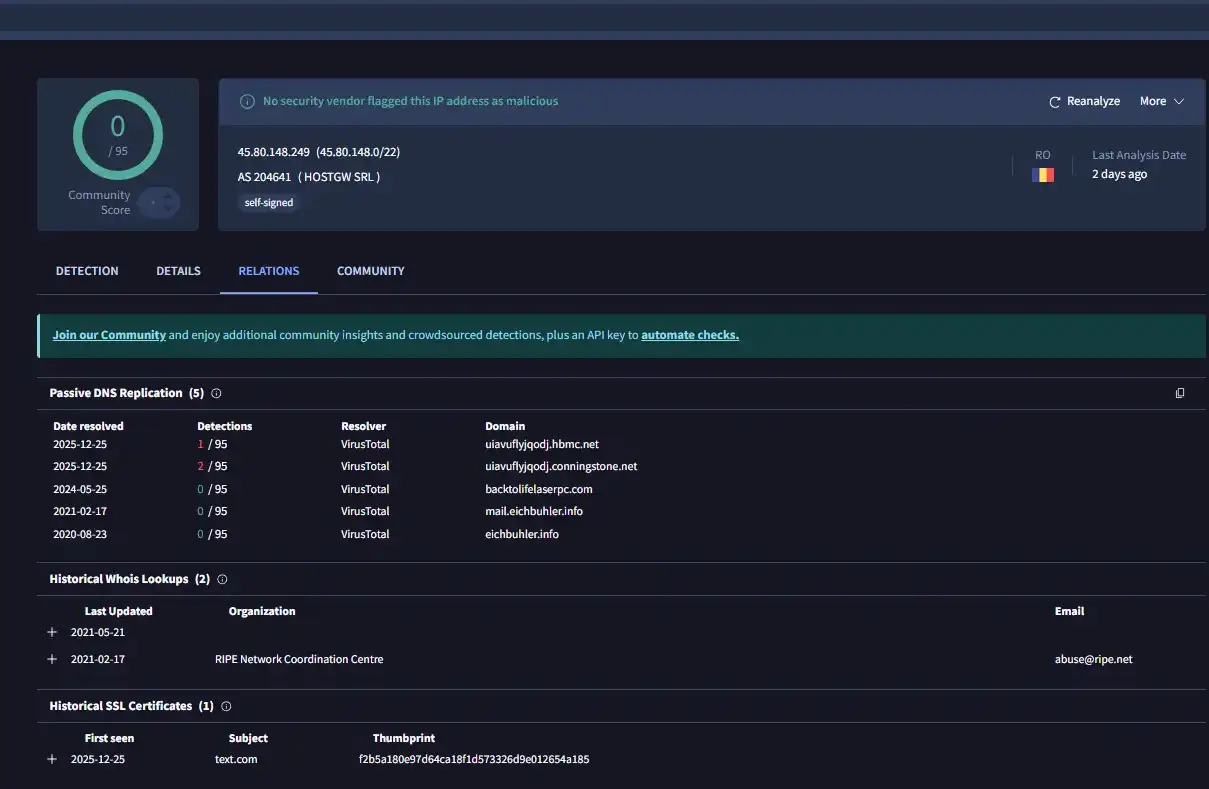This screenshot has height=789, width=1209.
Task: Open the More dropdown menu
Action: pyautogui.click(x=1161, y=102)
